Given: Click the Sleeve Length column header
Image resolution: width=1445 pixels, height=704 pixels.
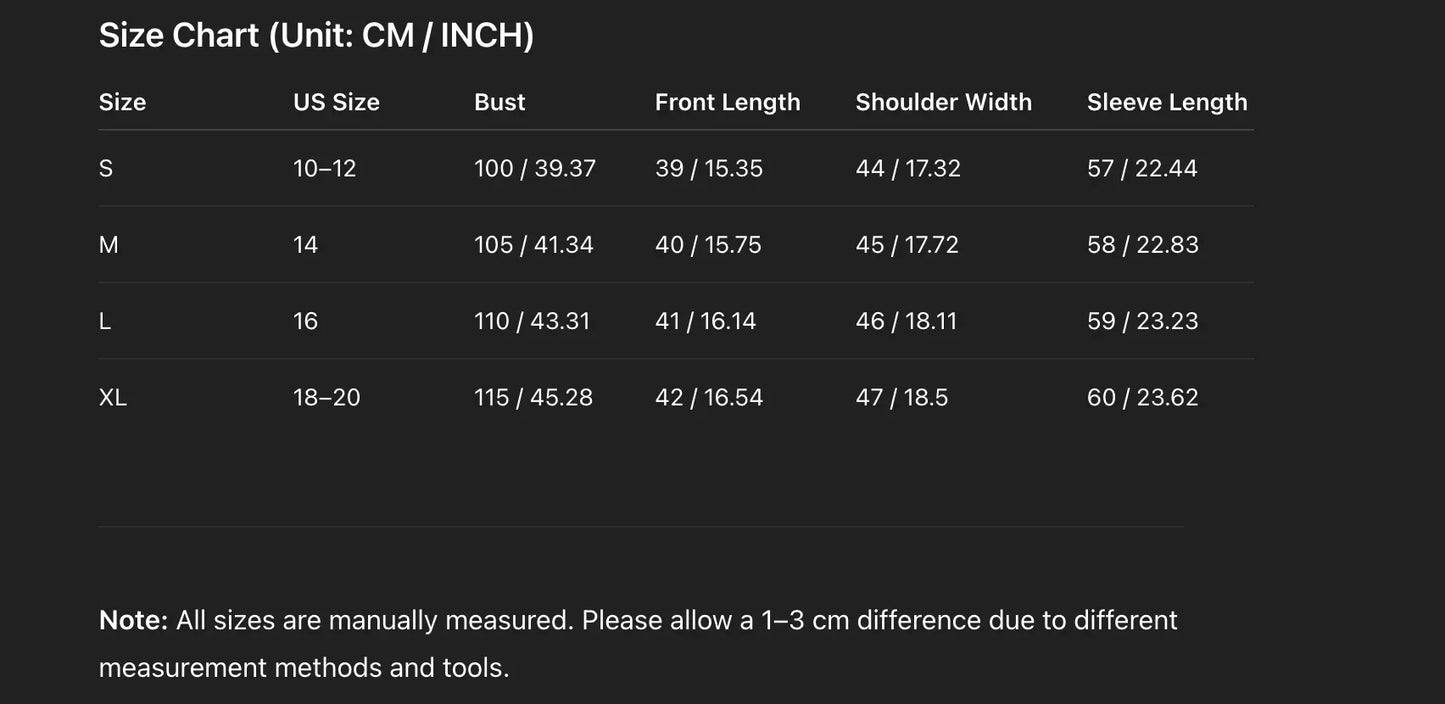Looking at the screenshot, I should [x=1167, y=102].
